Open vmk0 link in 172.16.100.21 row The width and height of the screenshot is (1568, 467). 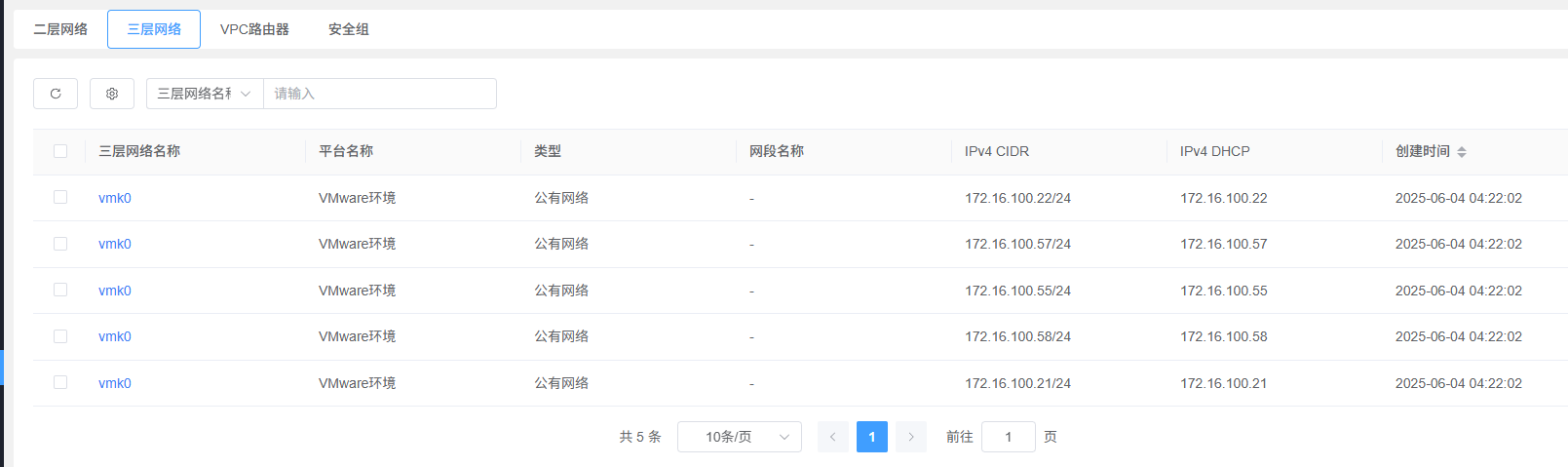pyautogui.click(x=115, y=383)
